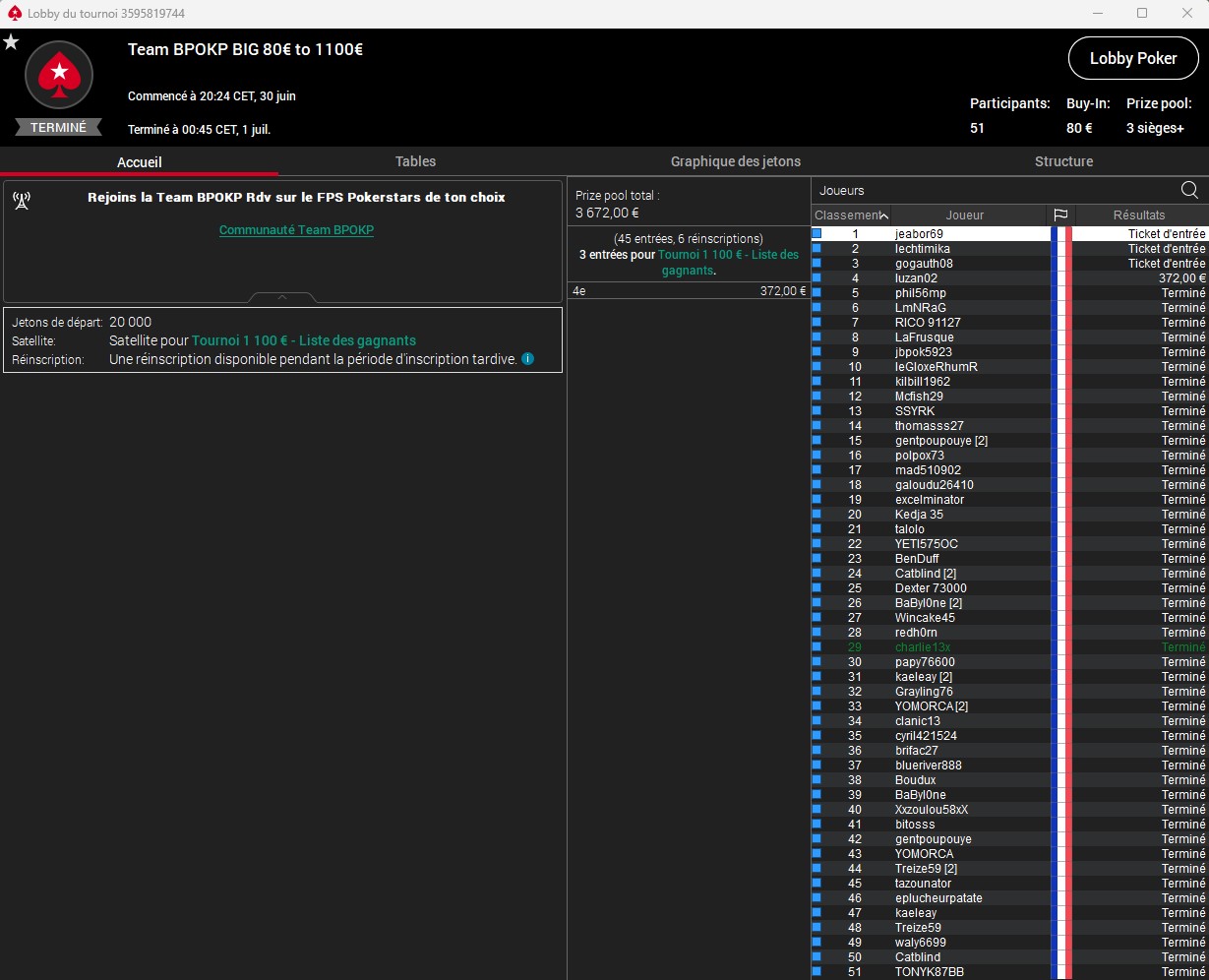Screen dimensions: 1209x980
Task: Open the Structure tab
Action: coord(1063,161)
